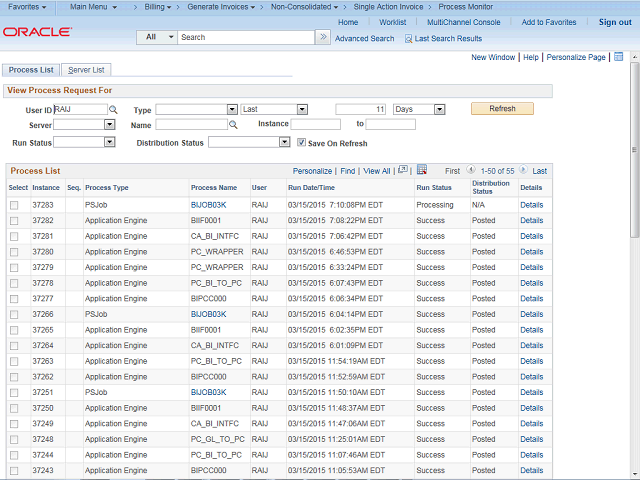Switch to the Server List tab
The width and height of the screenshot is (640, 480).
pos(86,70)
